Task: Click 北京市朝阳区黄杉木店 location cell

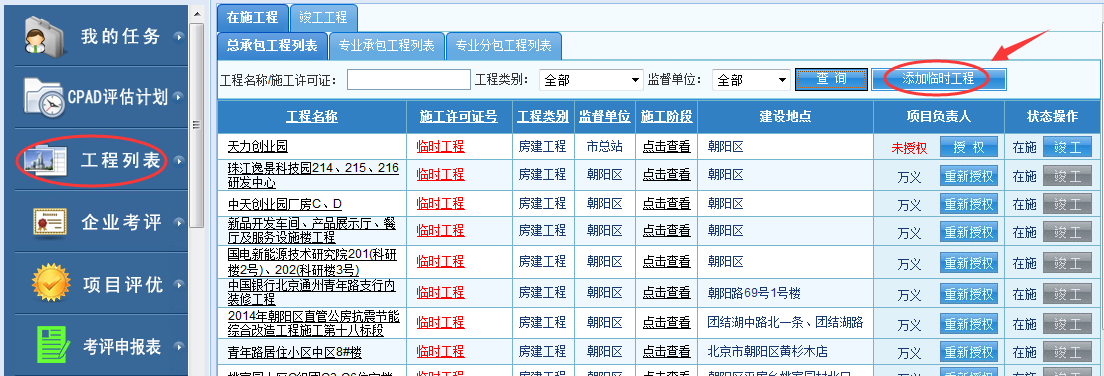Action: 767,351
